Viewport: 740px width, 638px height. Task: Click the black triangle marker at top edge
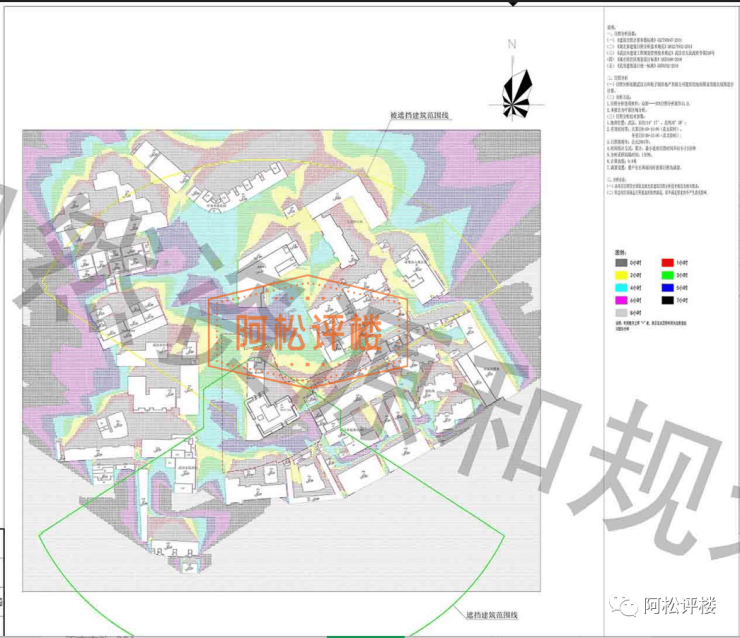tap(513, 3)
